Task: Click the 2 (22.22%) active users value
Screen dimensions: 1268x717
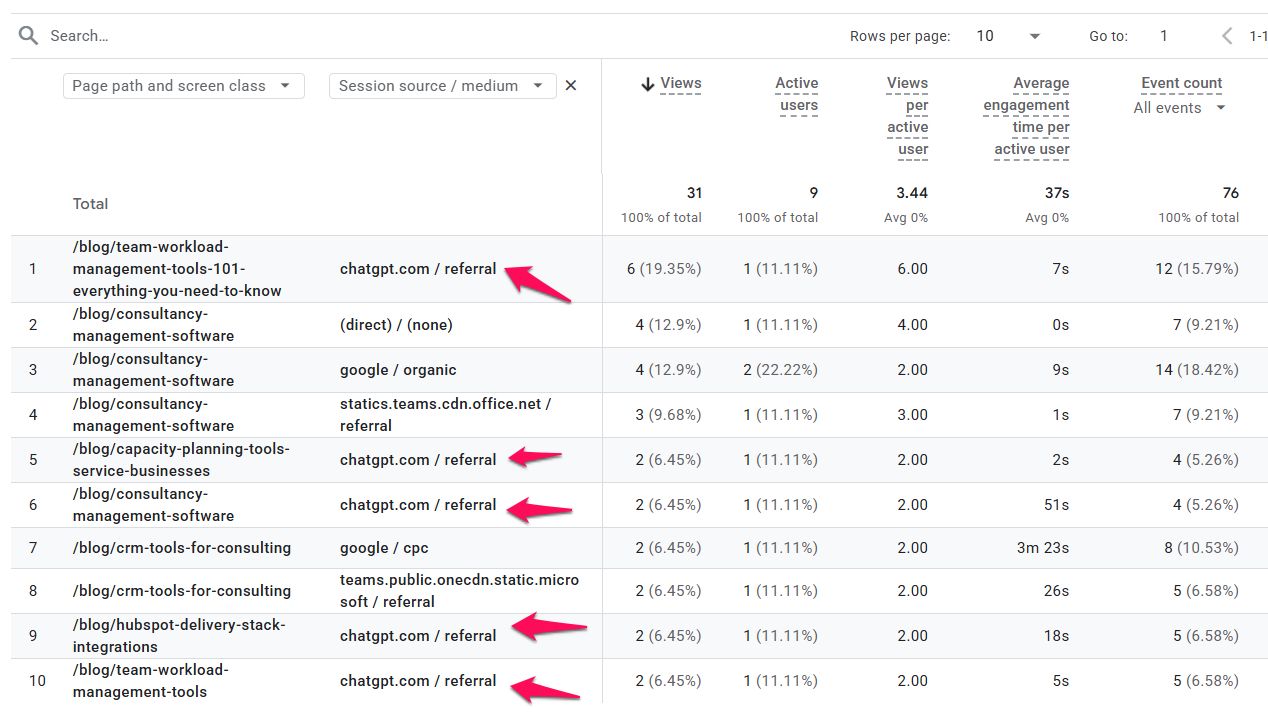Action: click(x=781, y=370)
